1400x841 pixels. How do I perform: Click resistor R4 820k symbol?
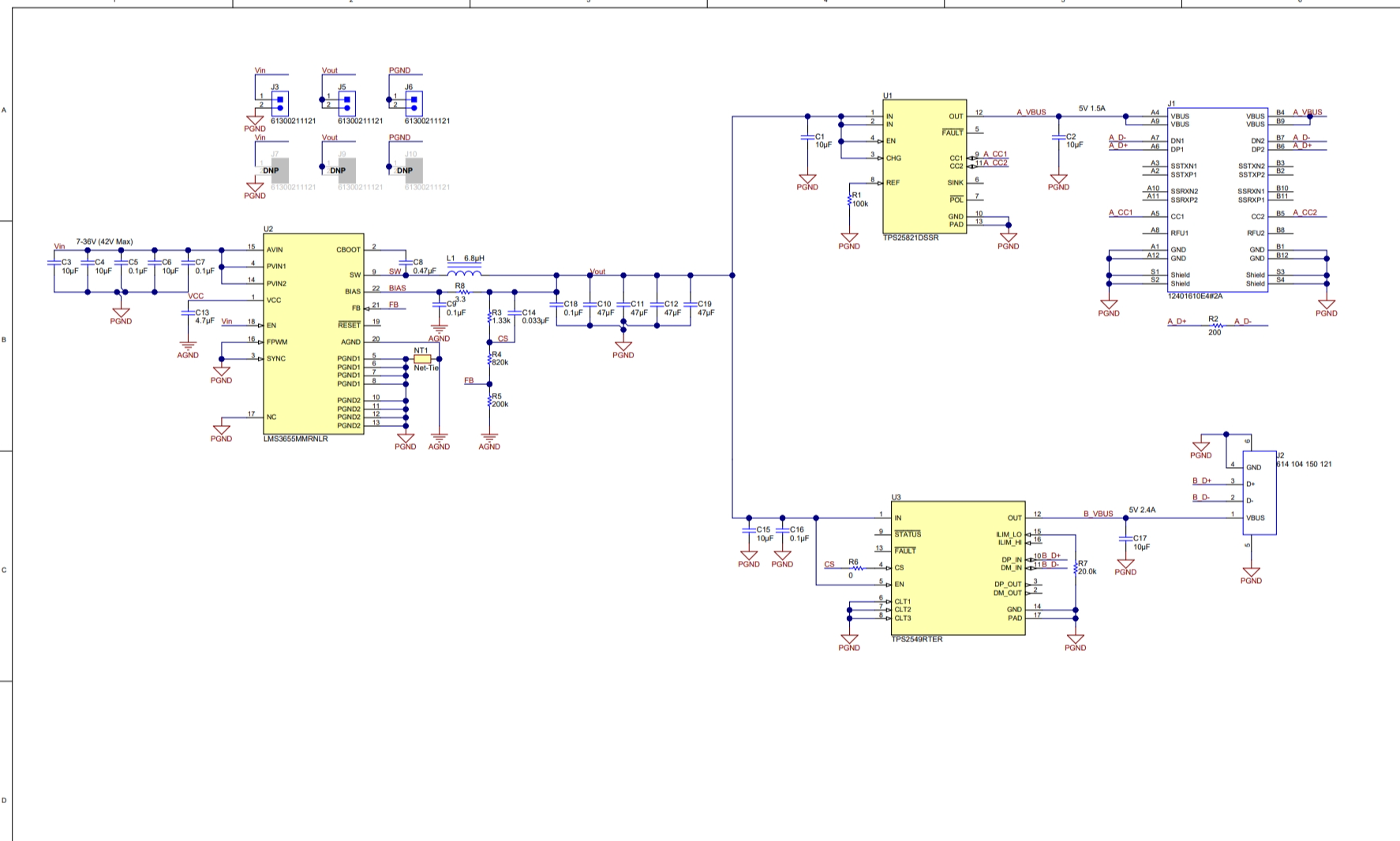point(490,358)
